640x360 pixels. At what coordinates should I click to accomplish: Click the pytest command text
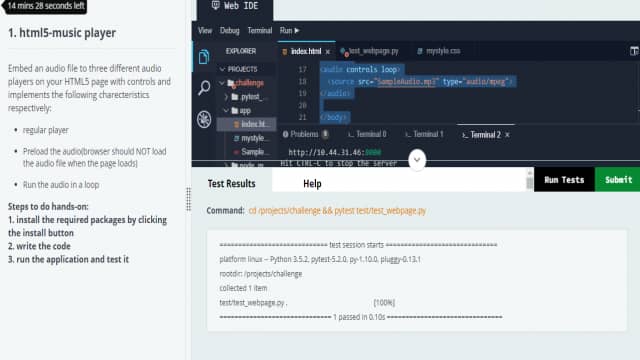(x=337, y=211)
